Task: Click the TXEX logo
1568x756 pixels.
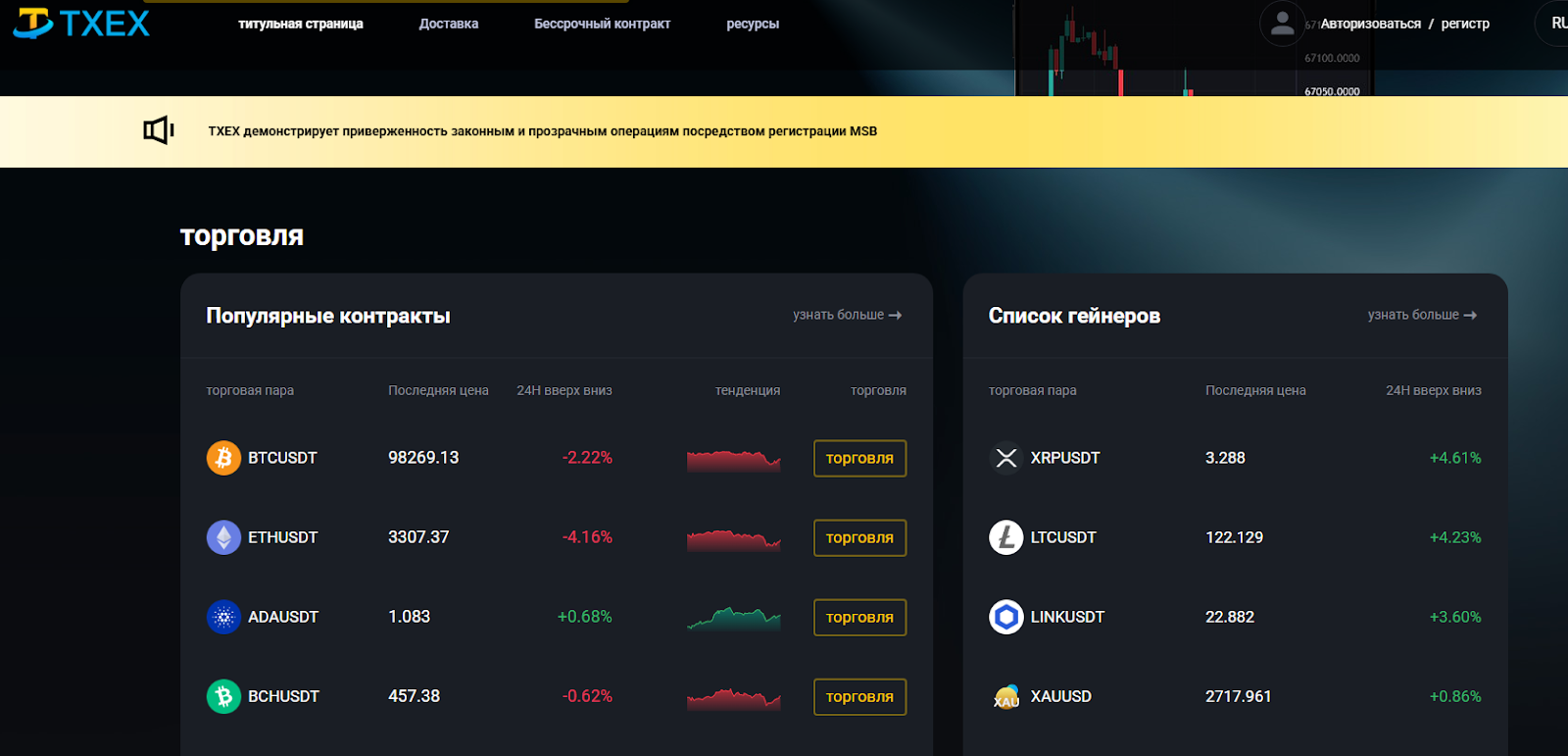Action: (x=81, y=24)
